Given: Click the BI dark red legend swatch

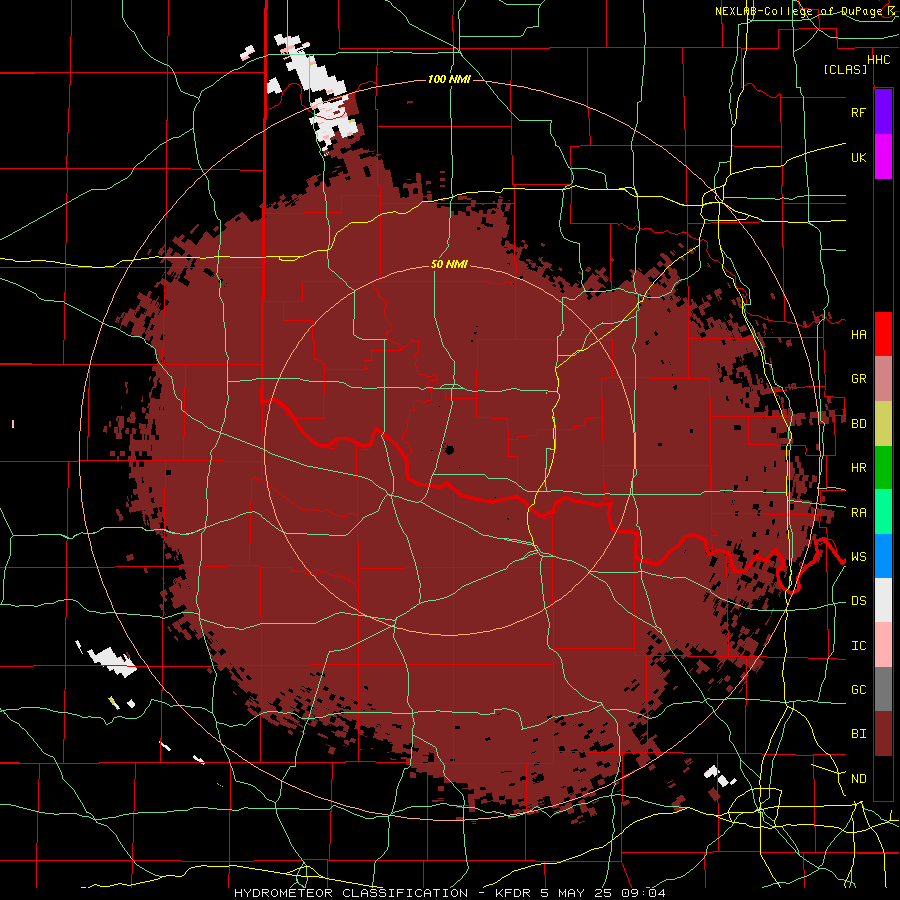Looking at the screenshot, I should tap(883, 734).
